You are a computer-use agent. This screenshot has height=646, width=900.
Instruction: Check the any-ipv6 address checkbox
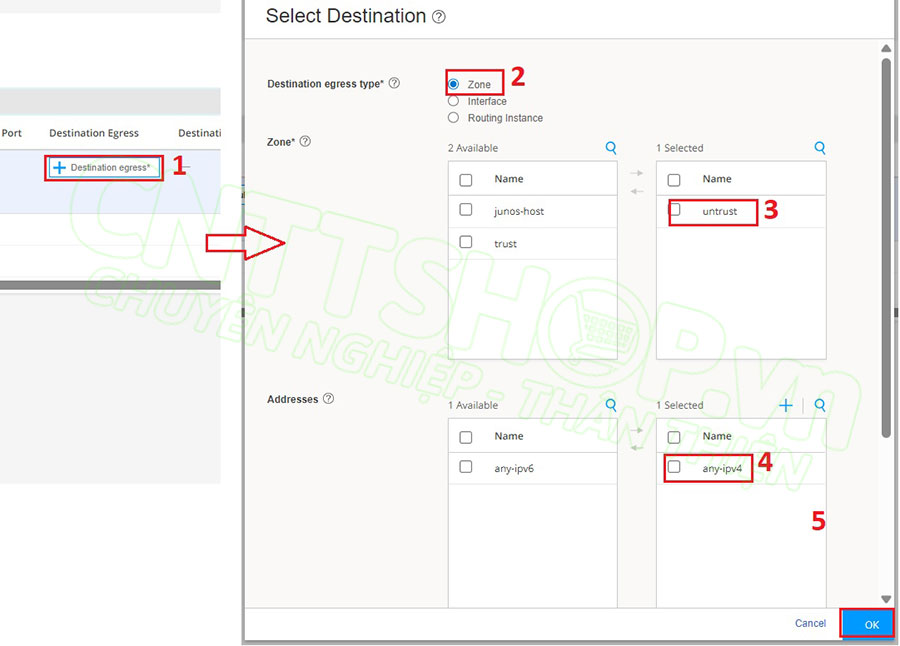tap(465, 467)
